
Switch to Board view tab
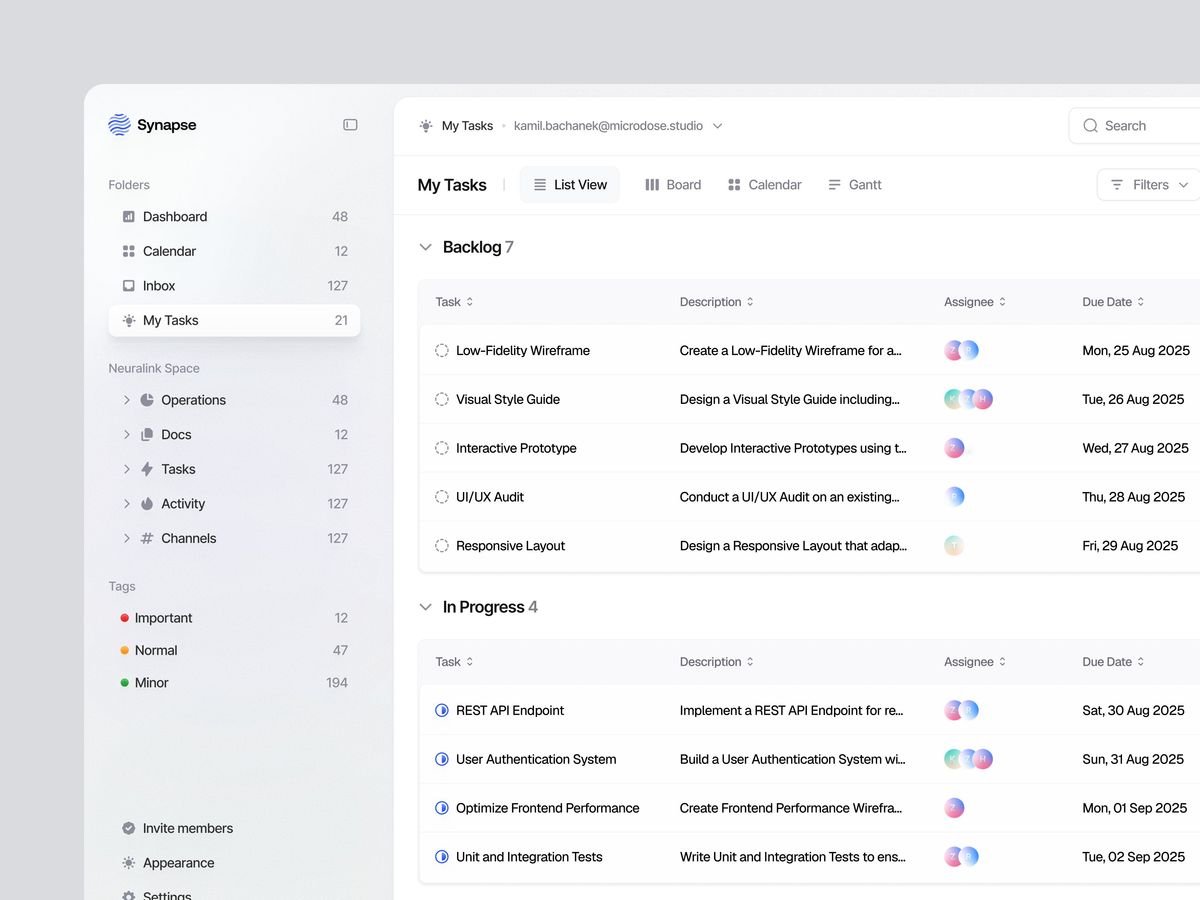pos(673,185)
